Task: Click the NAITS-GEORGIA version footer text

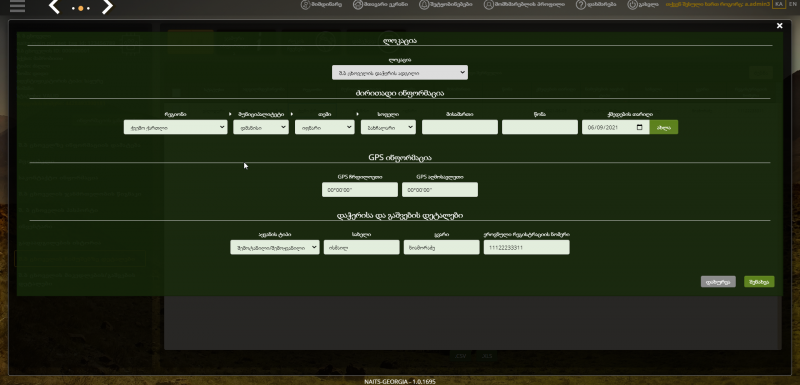Action: [400, 381]
